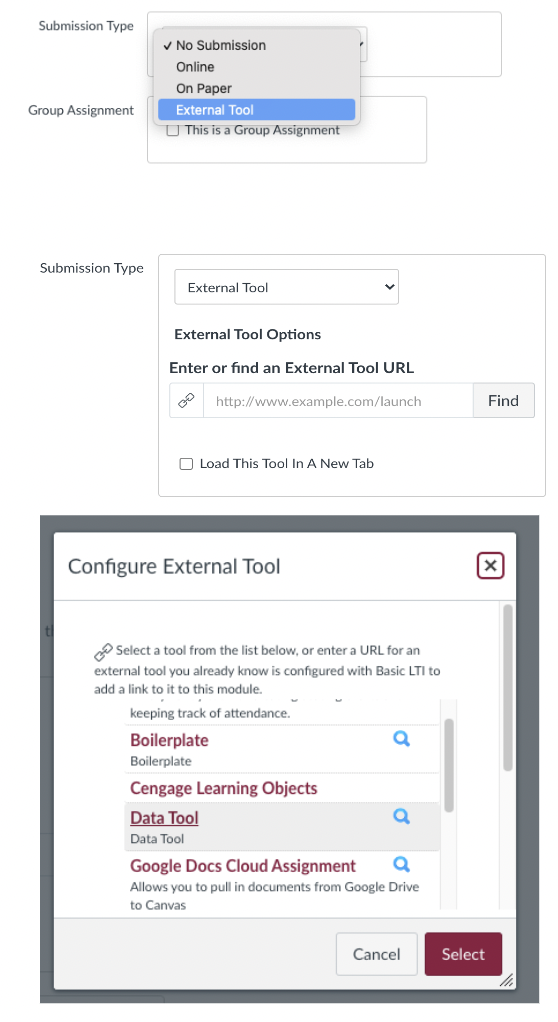Enable This is a Group Assignment checkbox
This screenshot has width=558, height=1022.
click(x=173, y=130)
